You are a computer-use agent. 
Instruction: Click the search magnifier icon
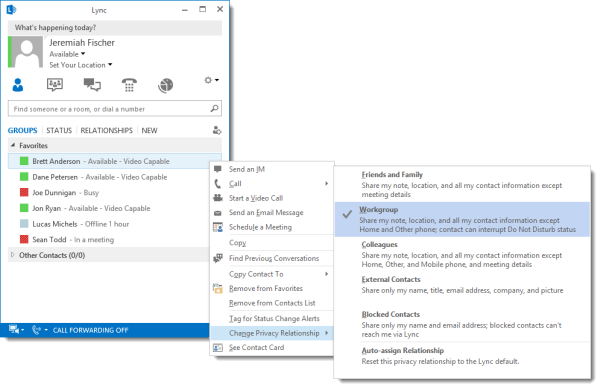214,109
